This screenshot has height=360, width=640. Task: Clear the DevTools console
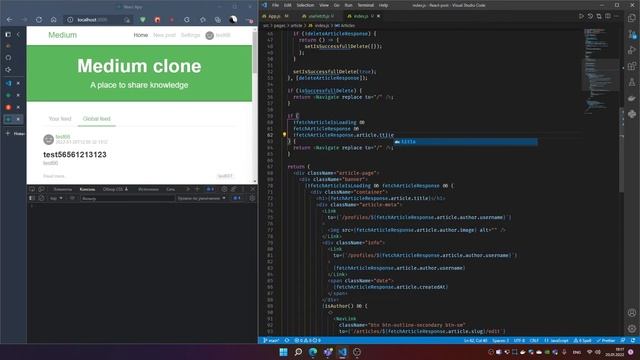[41, 198]
